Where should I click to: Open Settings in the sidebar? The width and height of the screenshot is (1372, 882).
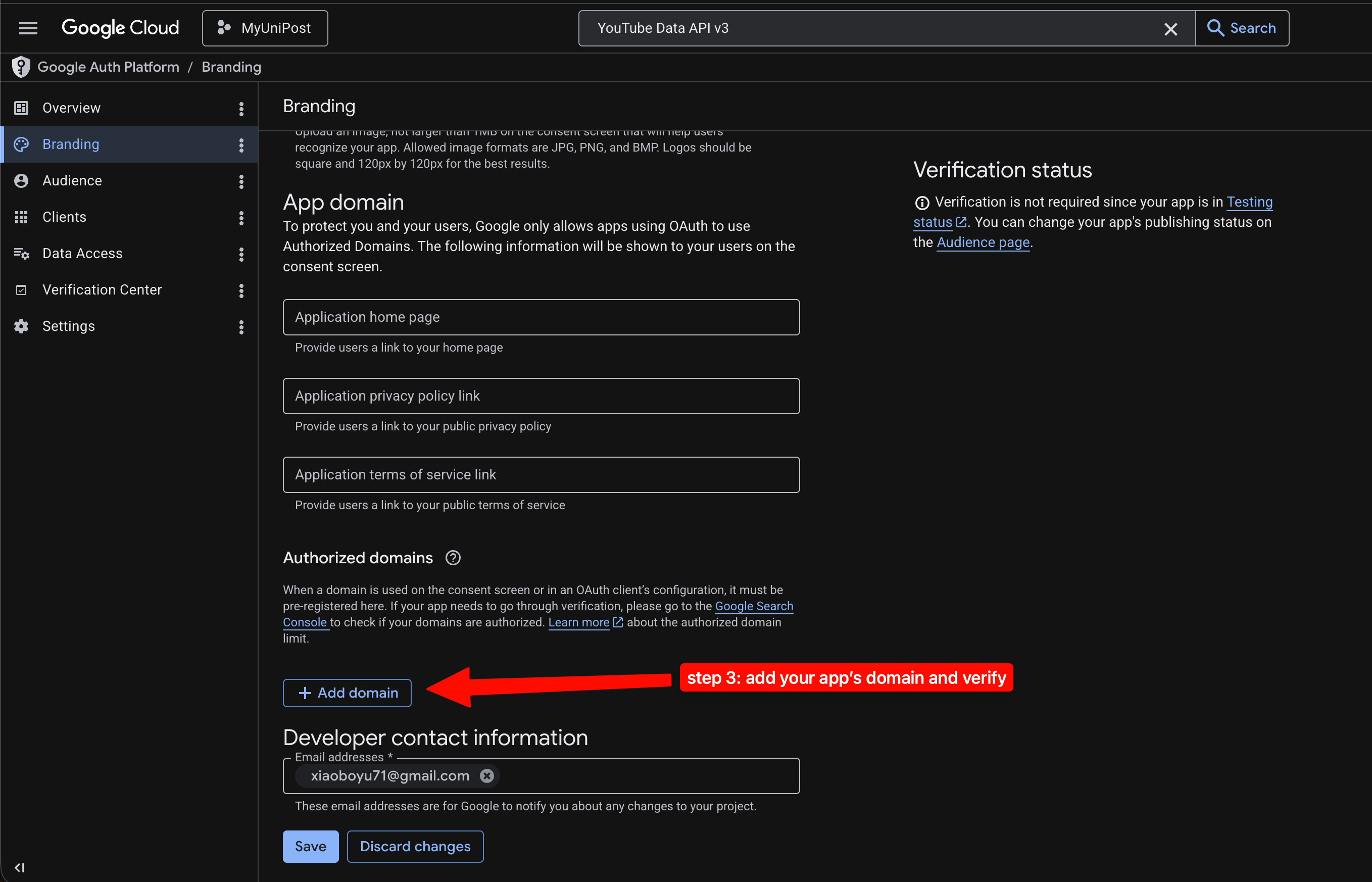[129, 326]
